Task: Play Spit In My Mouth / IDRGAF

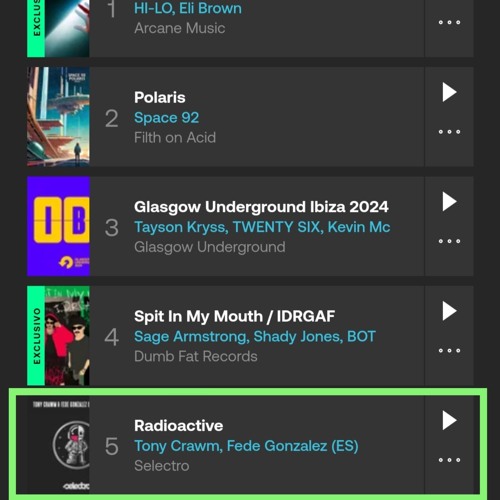Action: 449,311
